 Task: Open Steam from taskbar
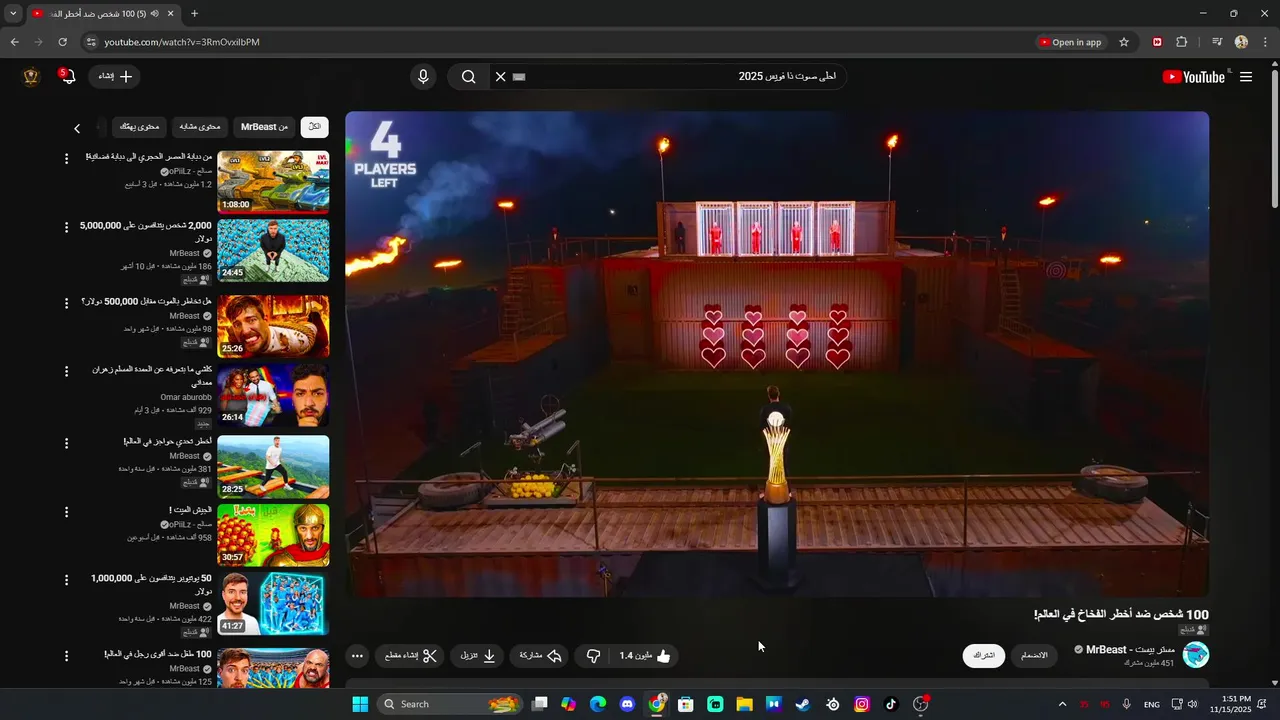click(802, 704)
